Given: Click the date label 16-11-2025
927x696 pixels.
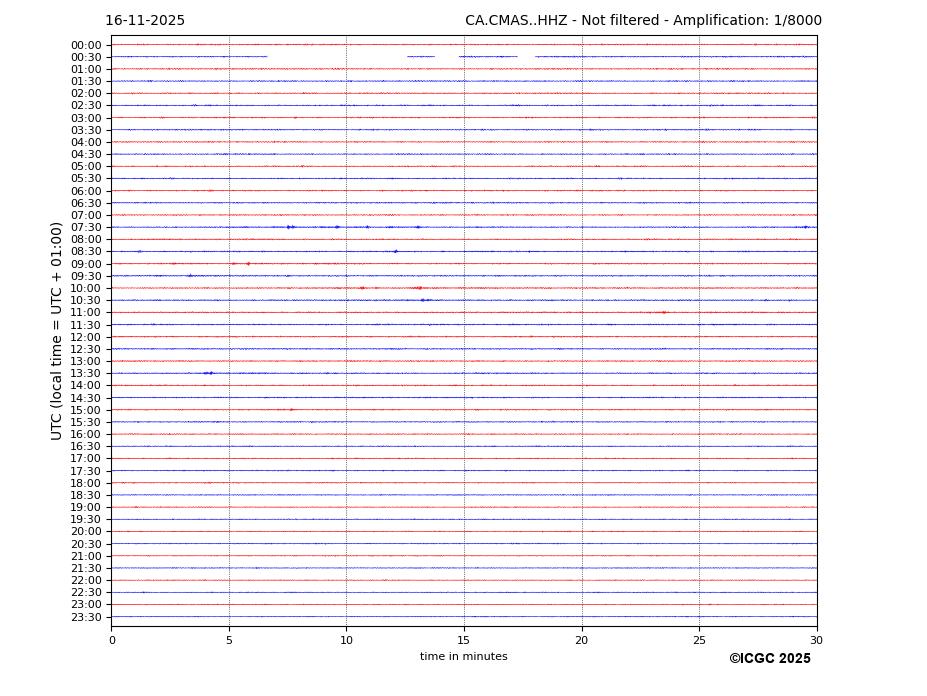Looking at the screenshot, I should tap(145, 21).
